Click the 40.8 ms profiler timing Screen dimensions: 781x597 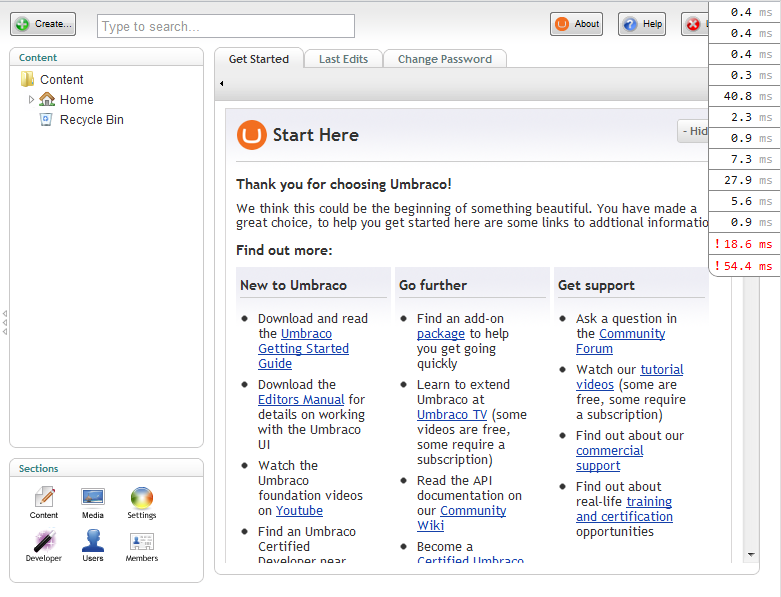point(745,96)
